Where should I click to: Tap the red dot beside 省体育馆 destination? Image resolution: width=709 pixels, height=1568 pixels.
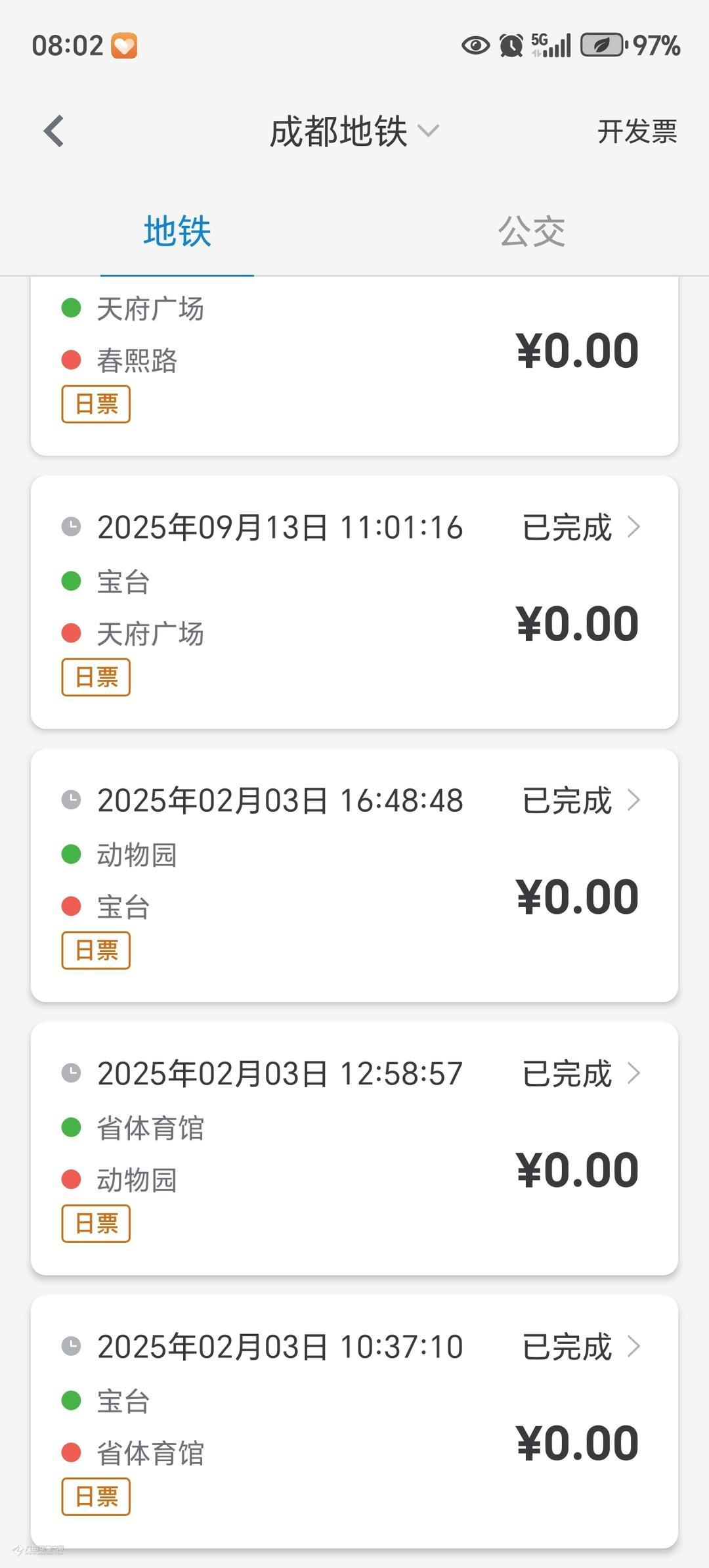(71, 1453)
